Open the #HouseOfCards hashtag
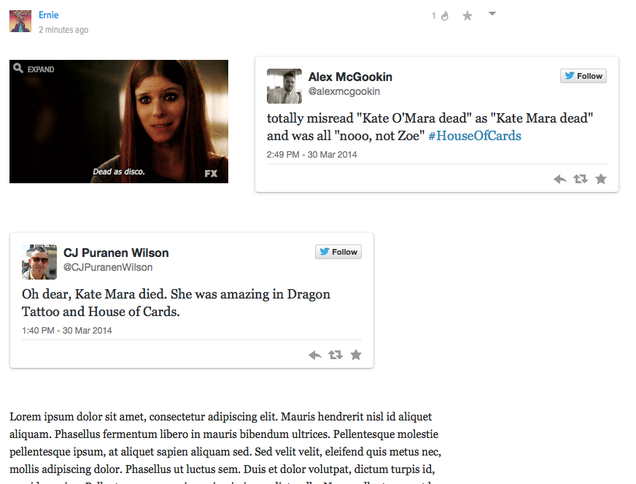 [x=475, y=136]
